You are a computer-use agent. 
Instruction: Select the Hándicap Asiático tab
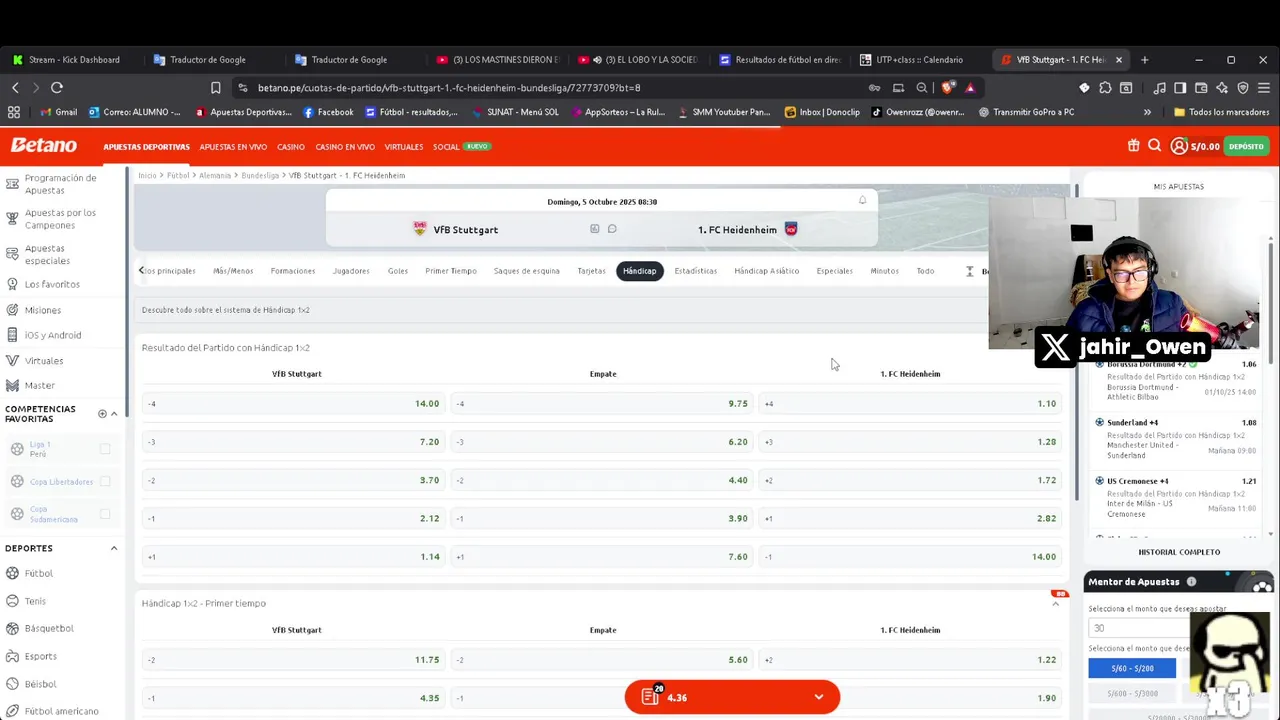(767, 271)
